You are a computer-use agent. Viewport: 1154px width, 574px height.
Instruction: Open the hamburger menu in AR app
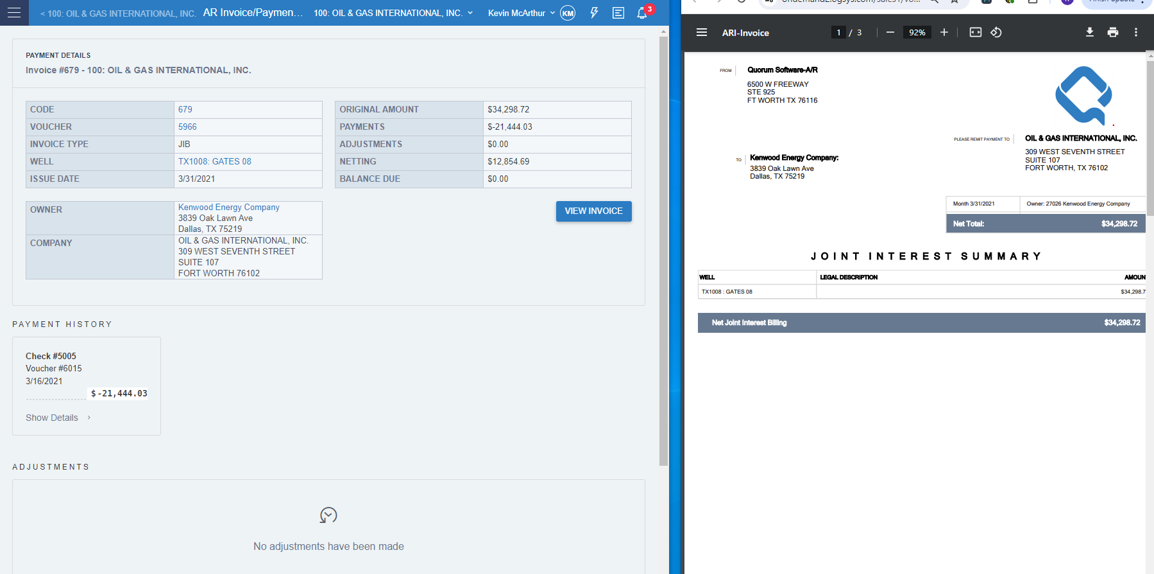coord(14,13)
